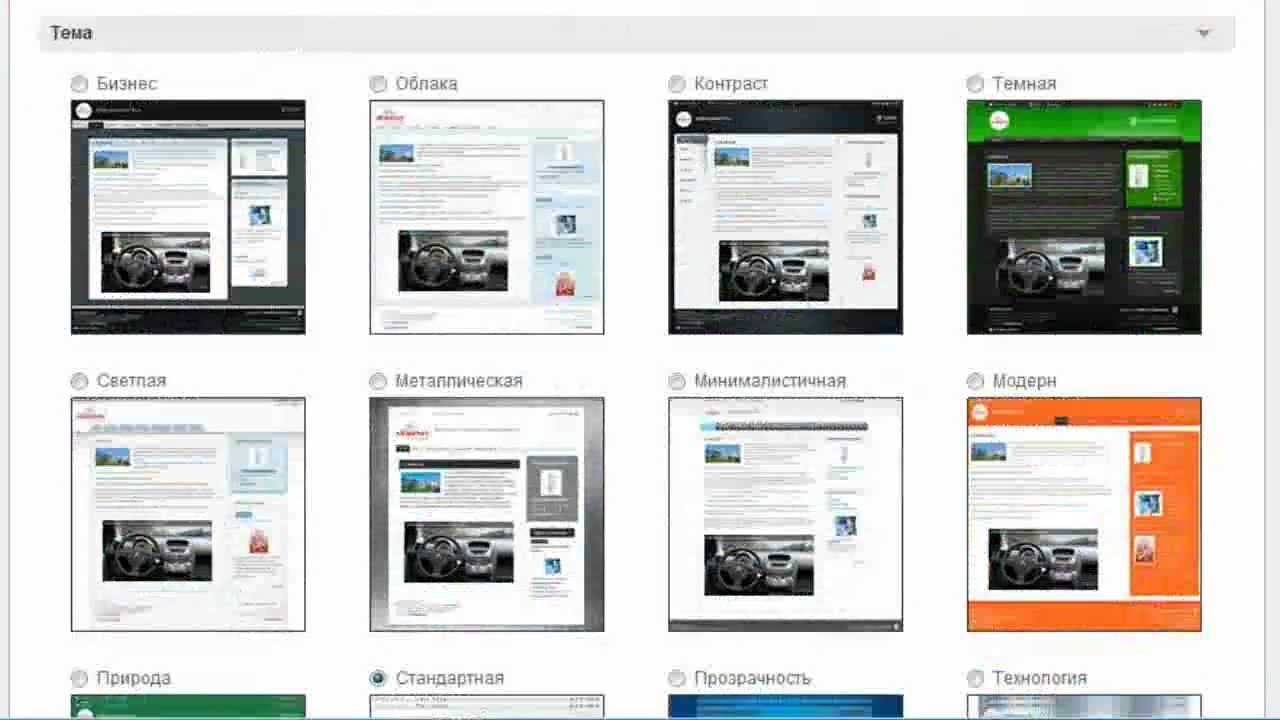This screenshot has height=720, width=1280.
Task: Select the Бизнес theme radio button
Action: pyautogui.click(x=79, y=84)
